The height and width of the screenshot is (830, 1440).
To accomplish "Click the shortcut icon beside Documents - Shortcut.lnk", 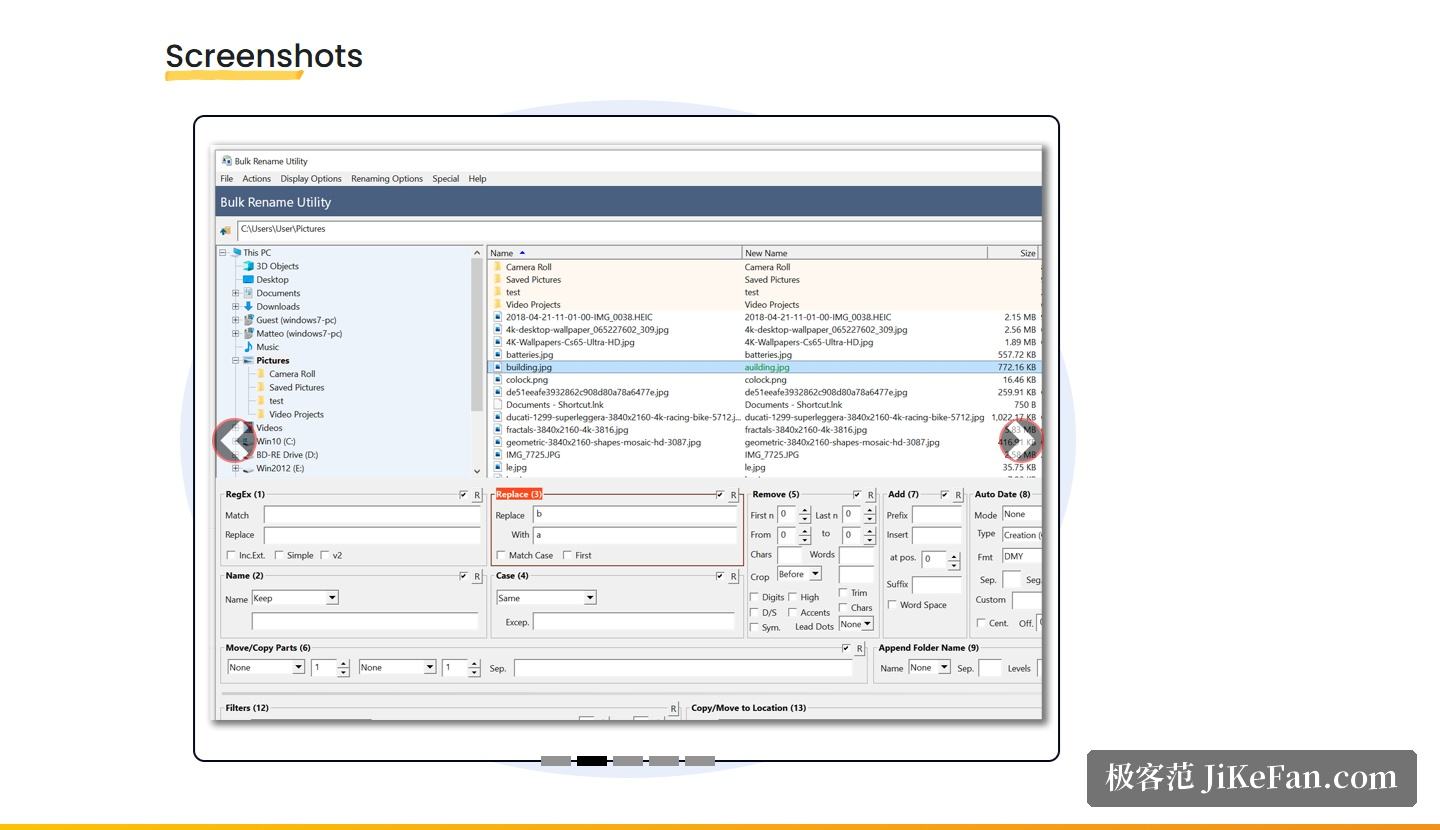I will 497,405.
